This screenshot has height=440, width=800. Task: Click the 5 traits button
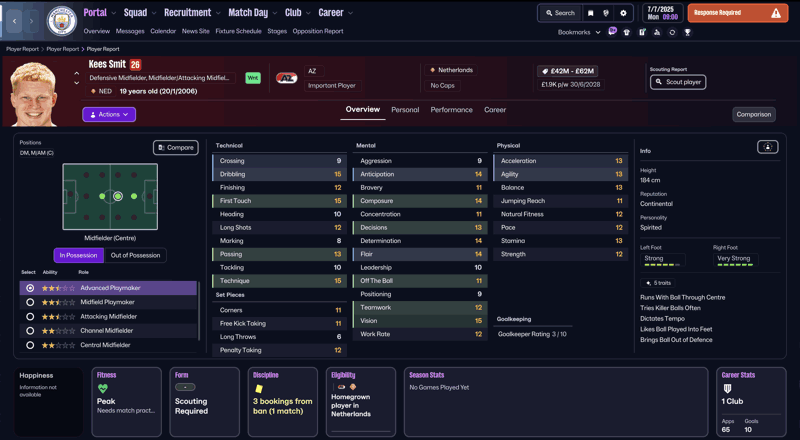click(658, 283)
